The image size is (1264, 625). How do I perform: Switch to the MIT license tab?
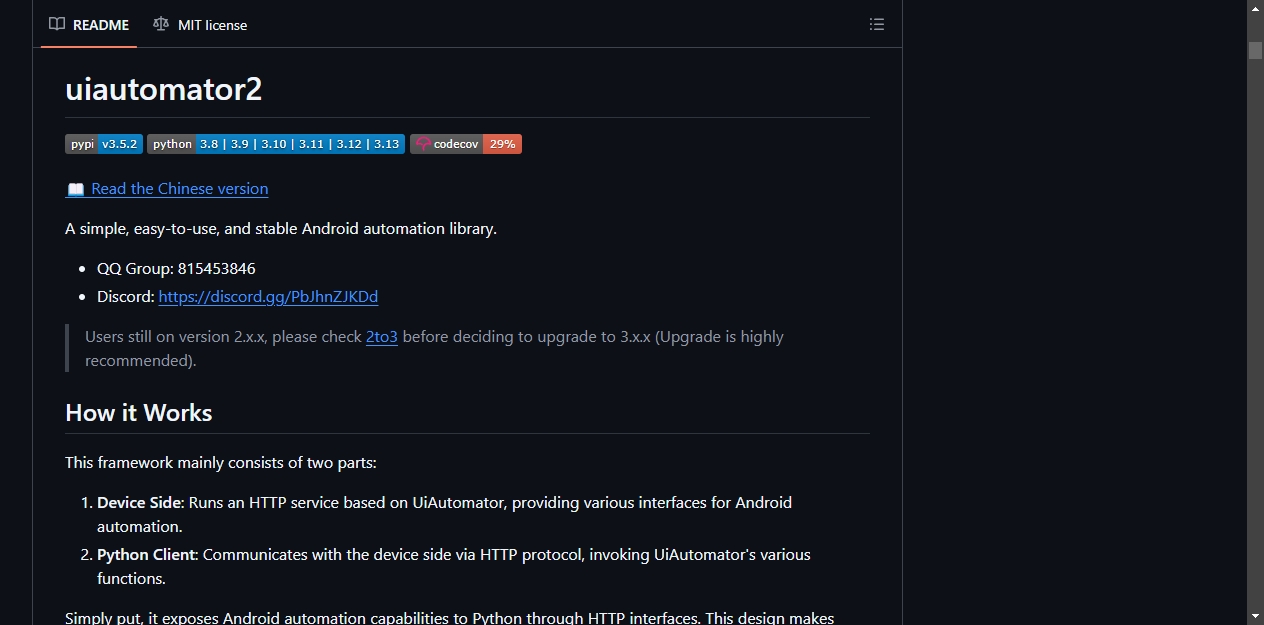[200, 25]
